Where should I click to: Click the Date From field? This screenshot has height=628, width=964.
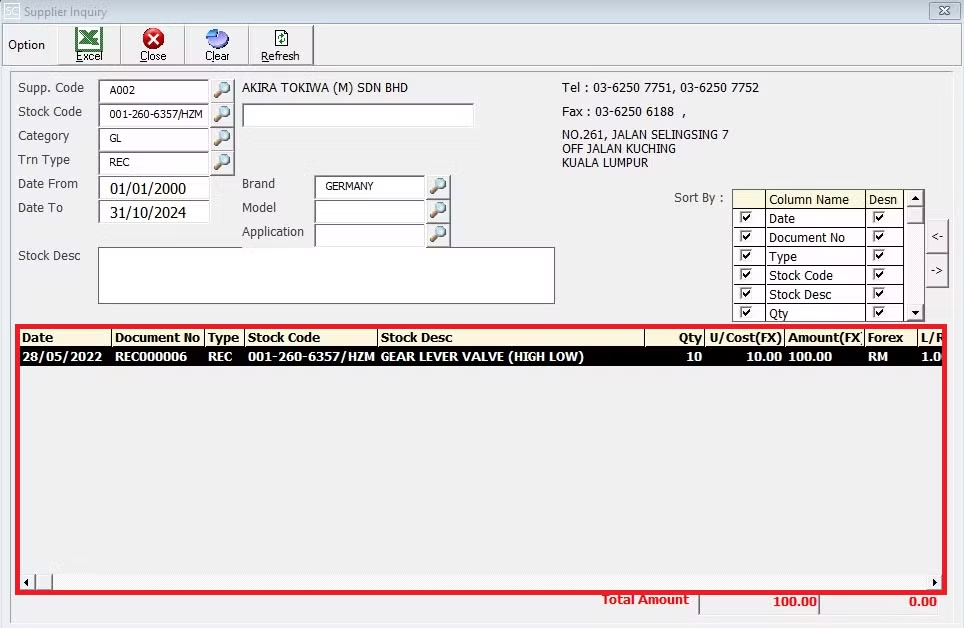[154, 188]
